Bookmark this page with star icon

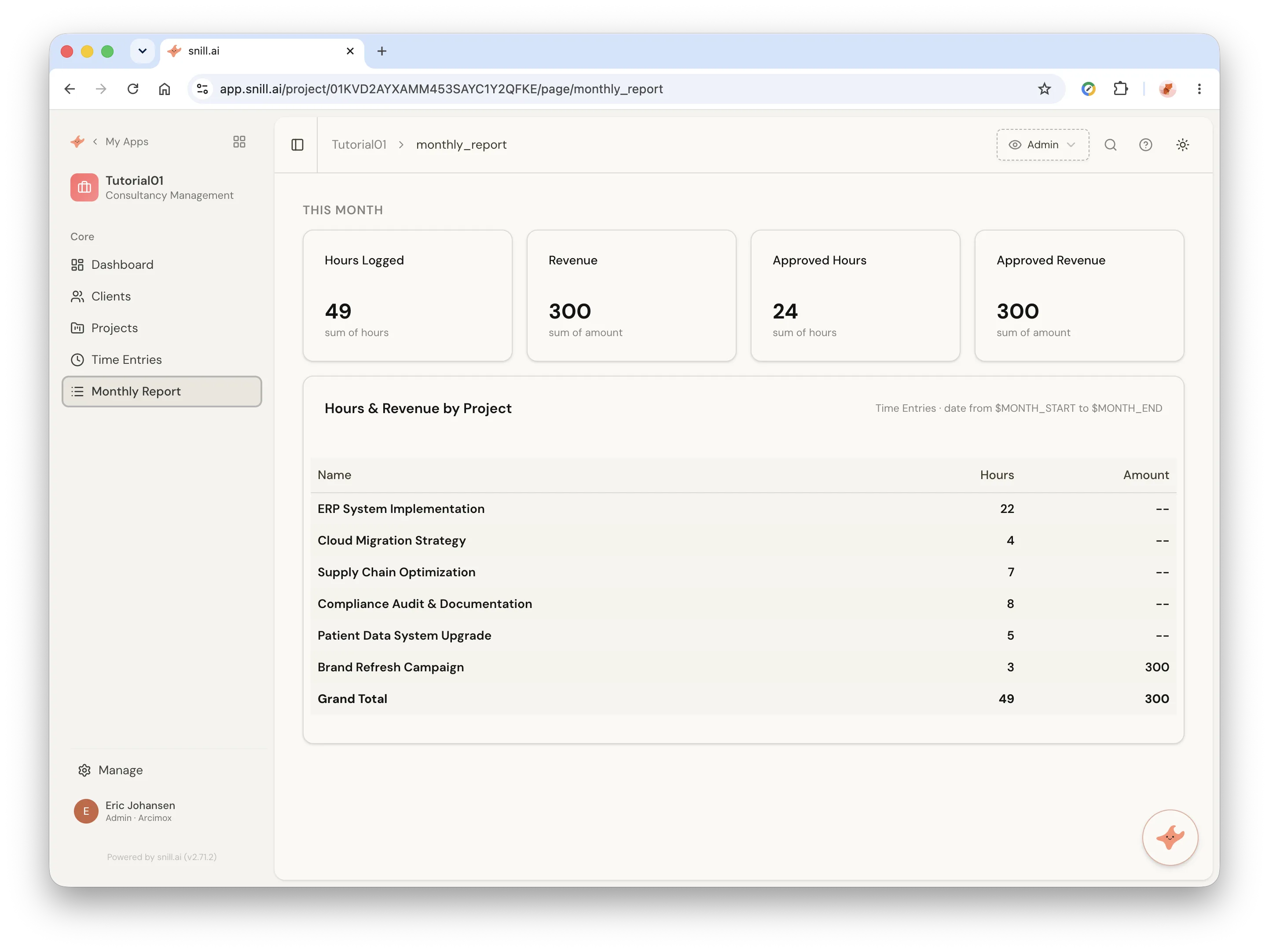coord(1044,89)
